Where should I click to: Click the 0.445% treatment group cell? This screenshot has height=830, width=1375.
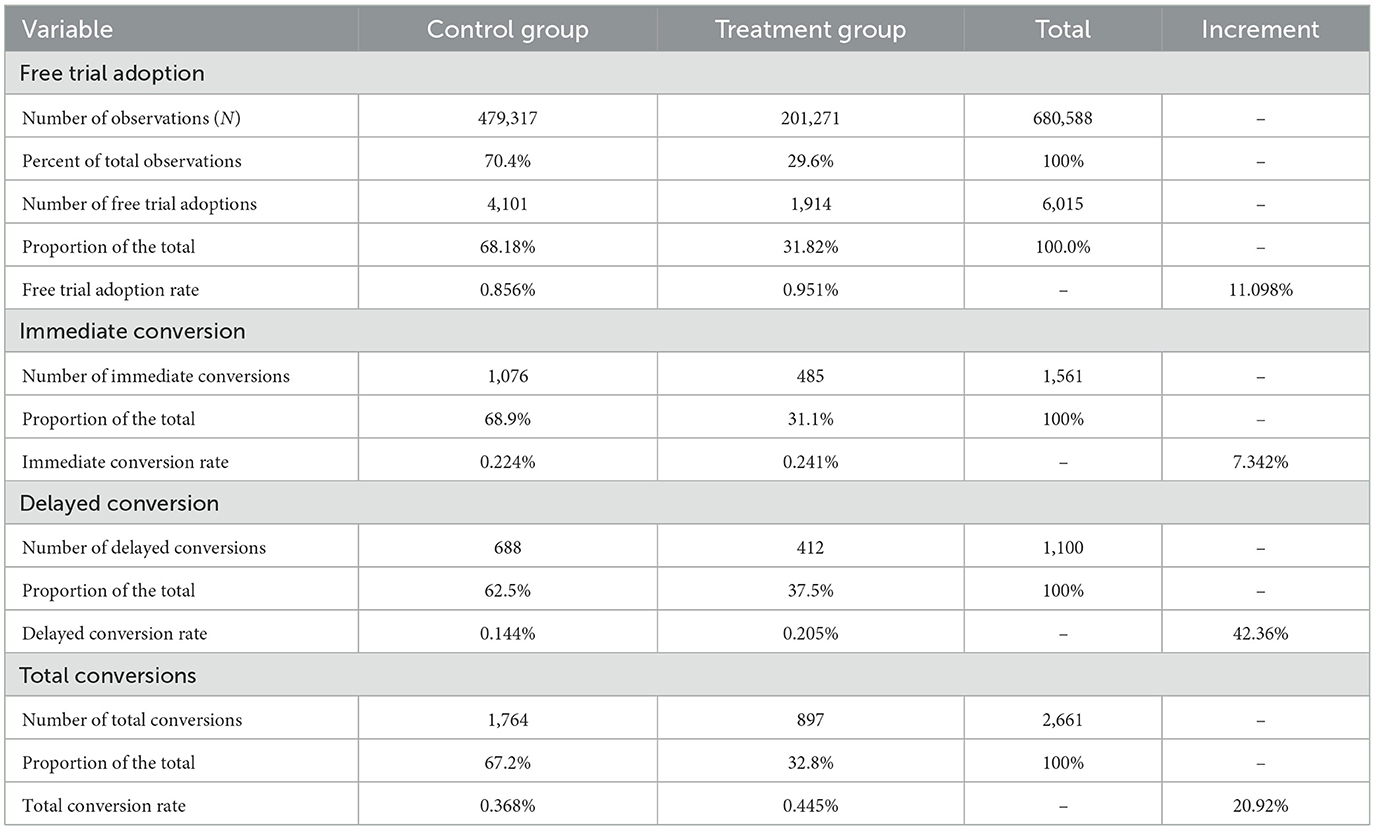click(810, 806)
